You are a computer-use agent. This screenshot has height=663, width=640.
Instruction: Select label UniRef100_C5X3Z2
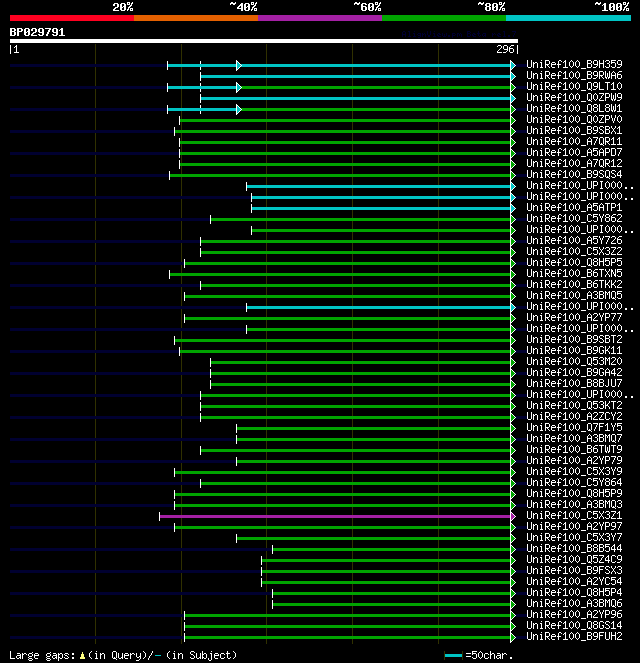574,251
